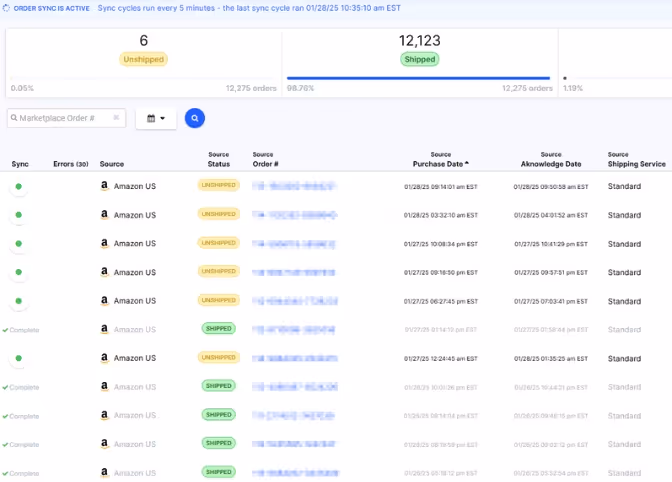This screenshot has width=672, height=482.
Task: Click UNSHIPPED badge in the 01/27/25 06:27:45 pm row
Action: click(219, 300)
